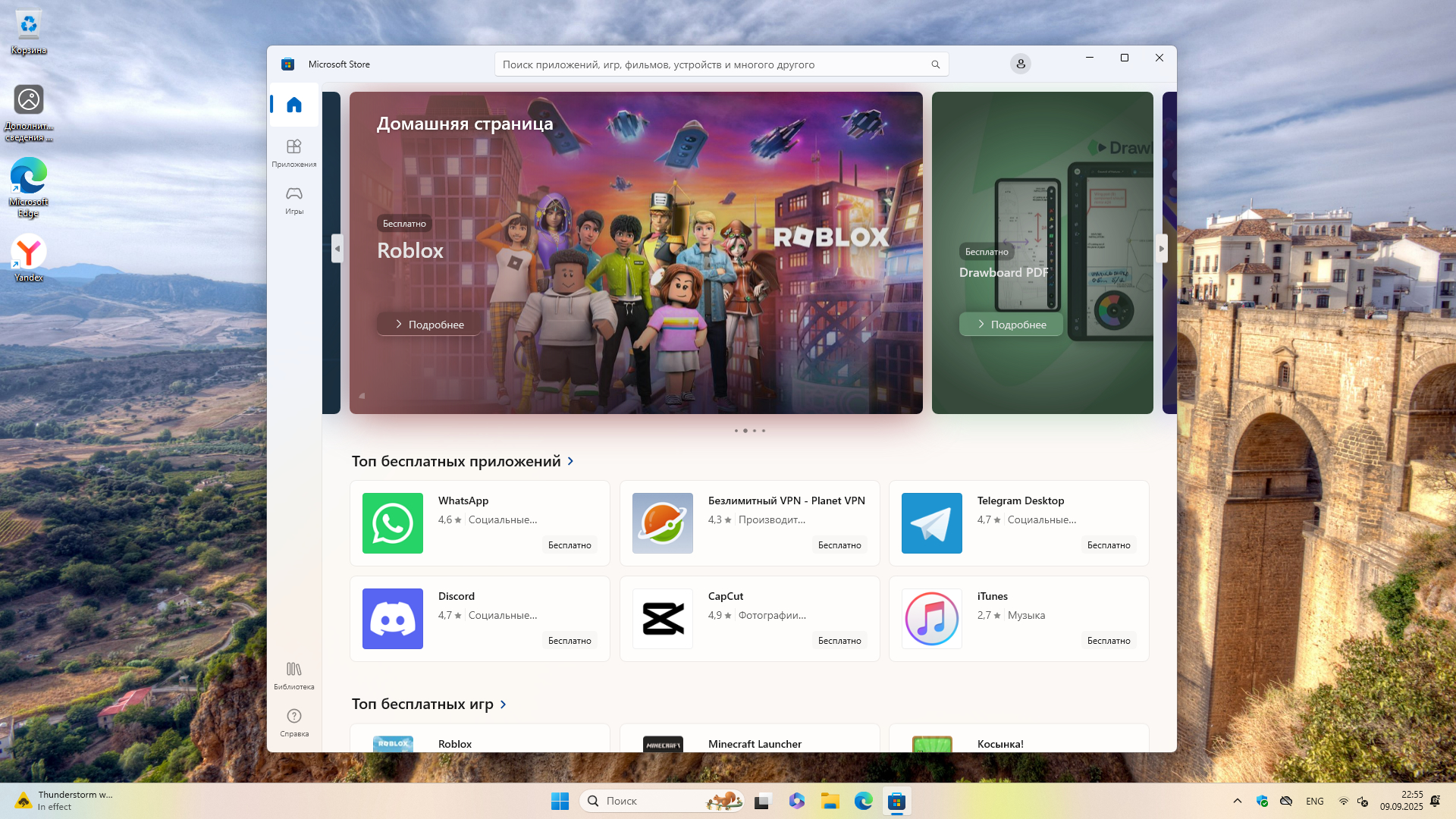The width and height of the screenshot is (1456, 819).
Task: Open the Игры section in sidebar
Action: point(294,200)
